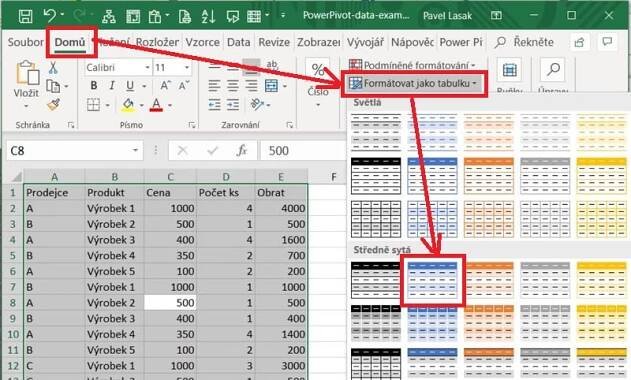
Task: Expand the Name Box dropdown arrow
Action: click(136, 151)
